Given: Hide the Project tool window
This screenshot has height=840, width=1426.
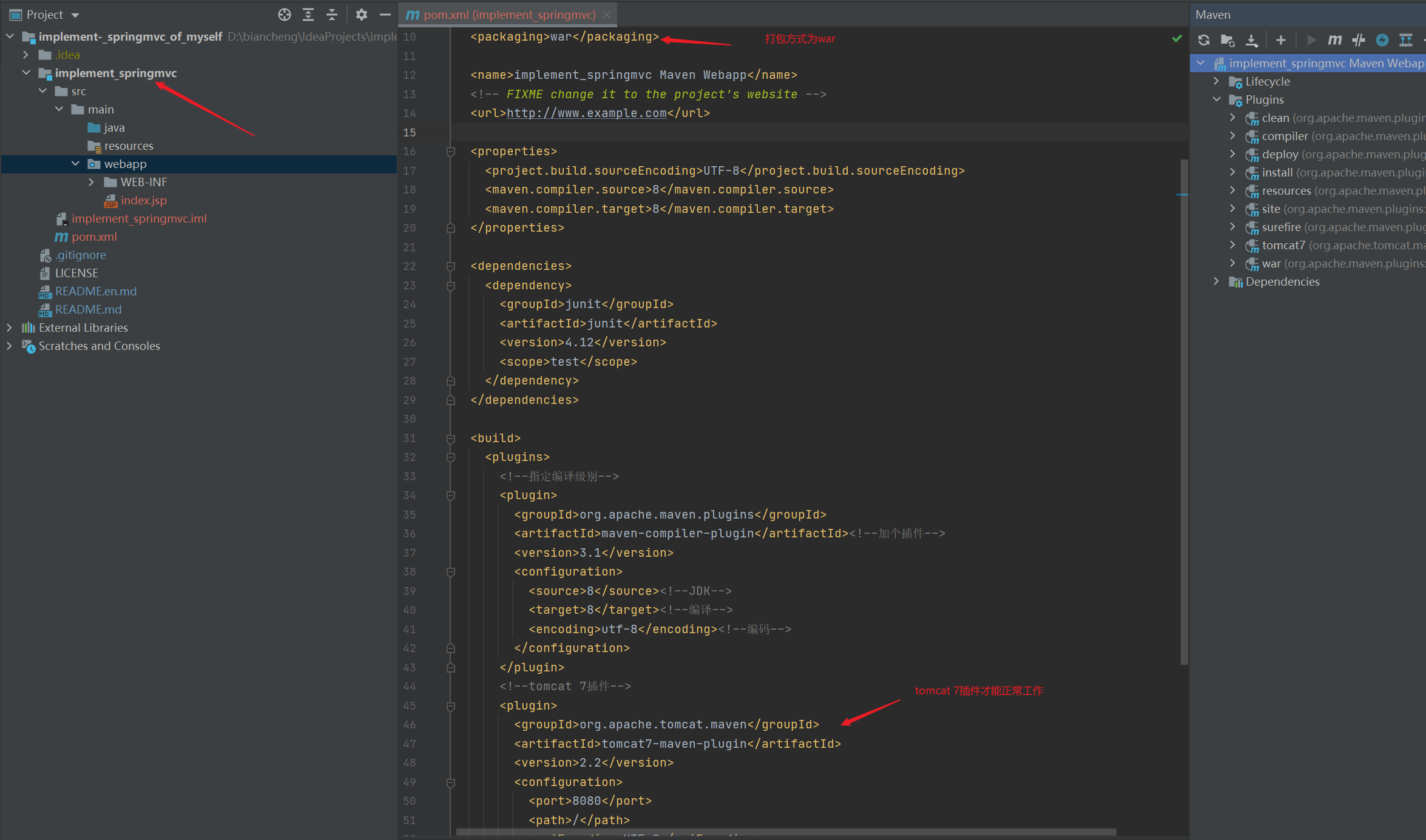Looking at the screenshot, I should coord(385,15).
